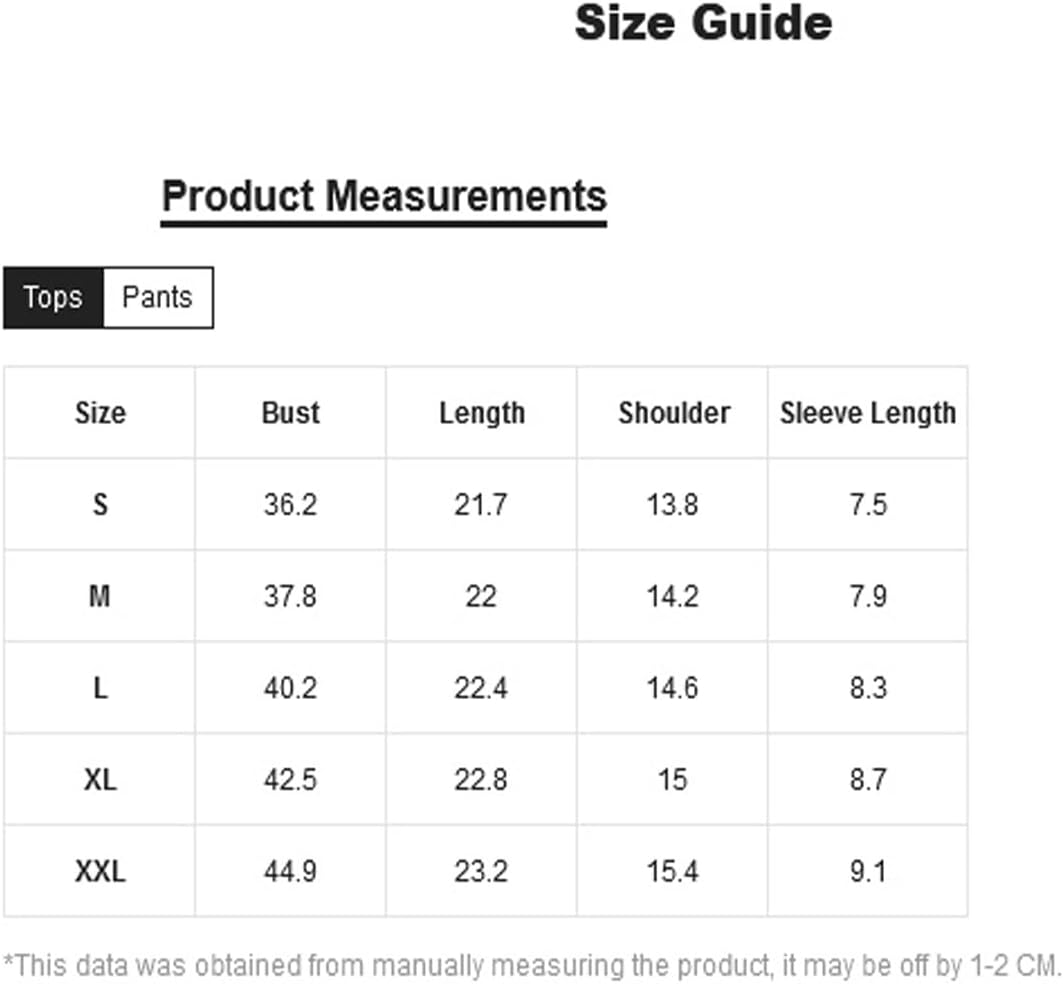The image size is (1063, 984).
Task: Click the 44.9 bust measurement cell
Action: 291,872
